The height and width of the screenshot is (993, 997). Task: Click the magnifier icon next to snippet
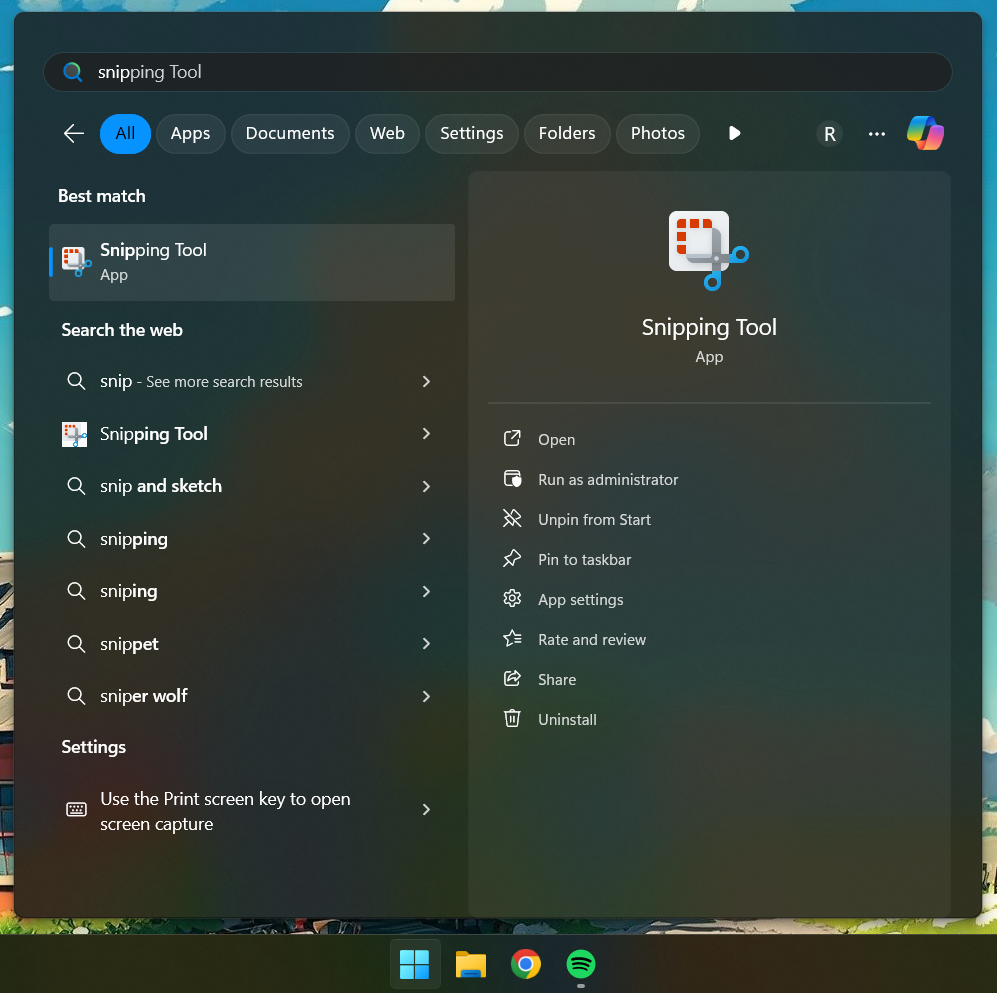[76, 644]
